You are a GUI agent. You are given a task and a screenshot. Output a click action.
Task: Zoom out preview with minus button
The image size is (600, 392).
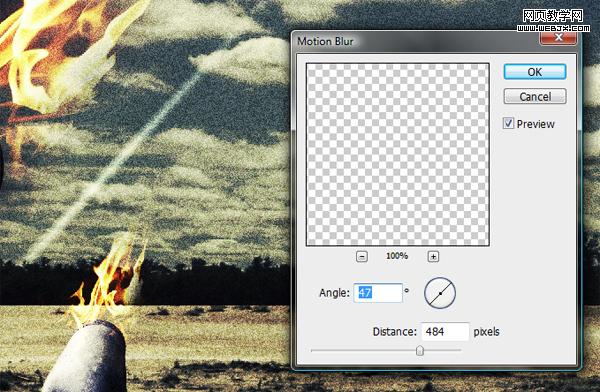pyautogui.click(x=362, y=256)
